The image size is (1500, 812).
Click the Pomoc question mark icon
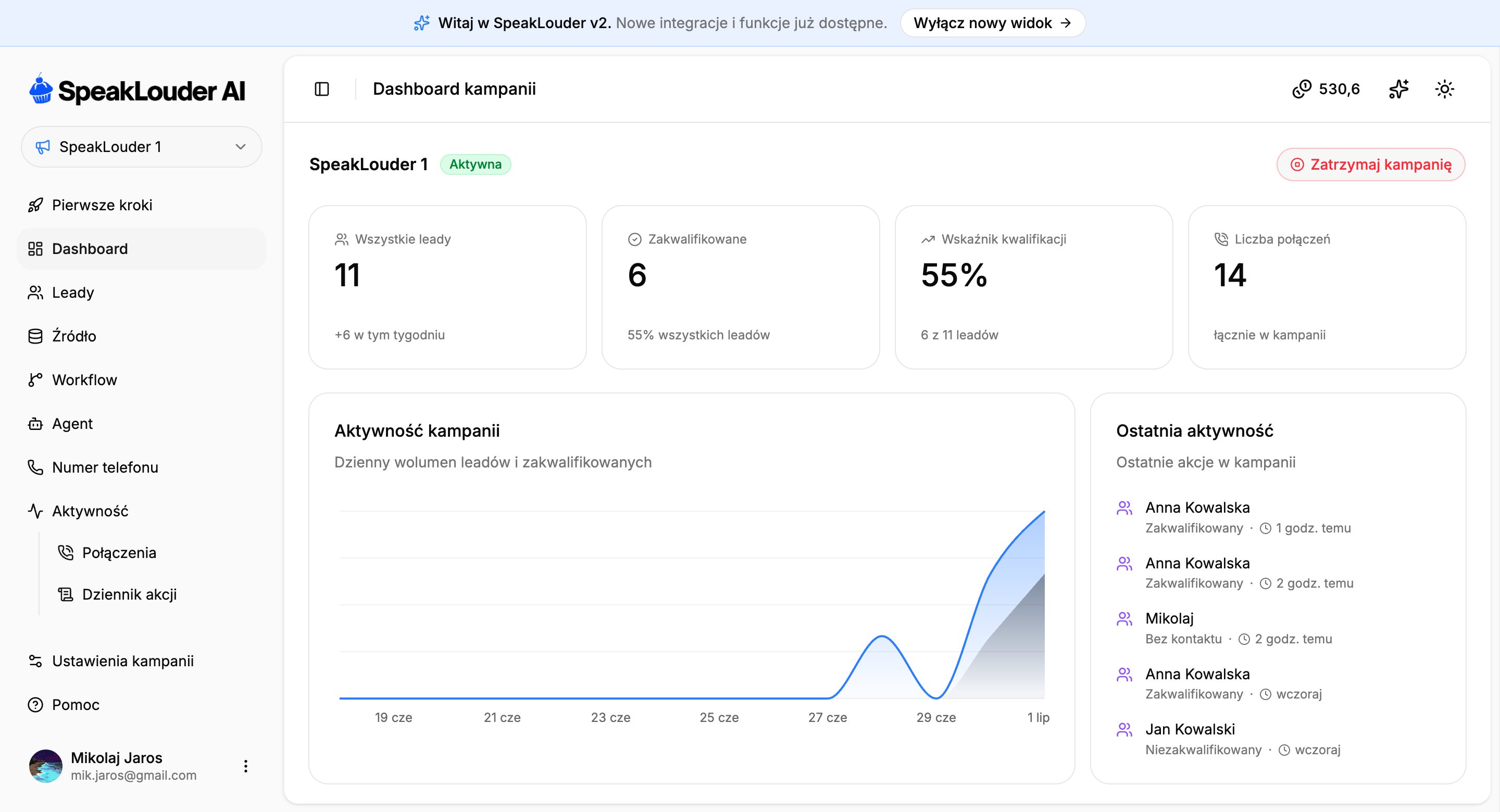click(35, 705)
